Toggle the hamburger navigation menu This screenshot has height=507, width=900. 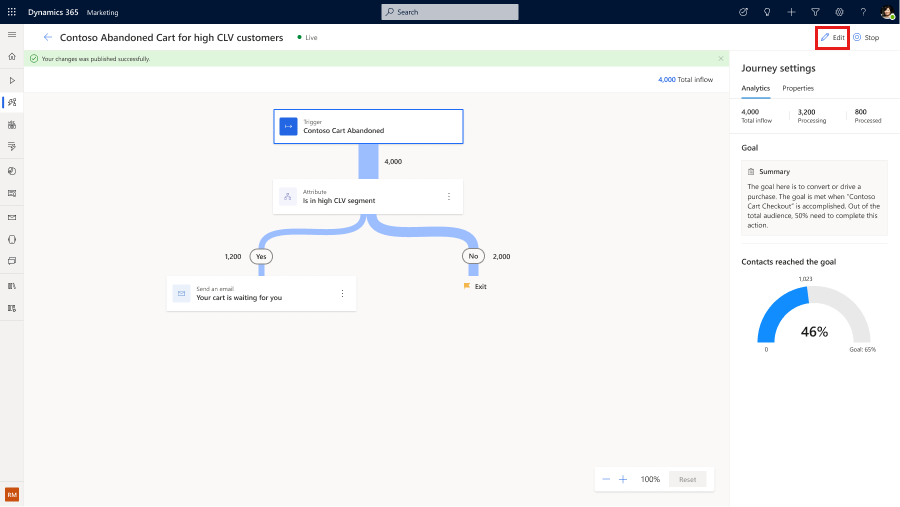11,35
